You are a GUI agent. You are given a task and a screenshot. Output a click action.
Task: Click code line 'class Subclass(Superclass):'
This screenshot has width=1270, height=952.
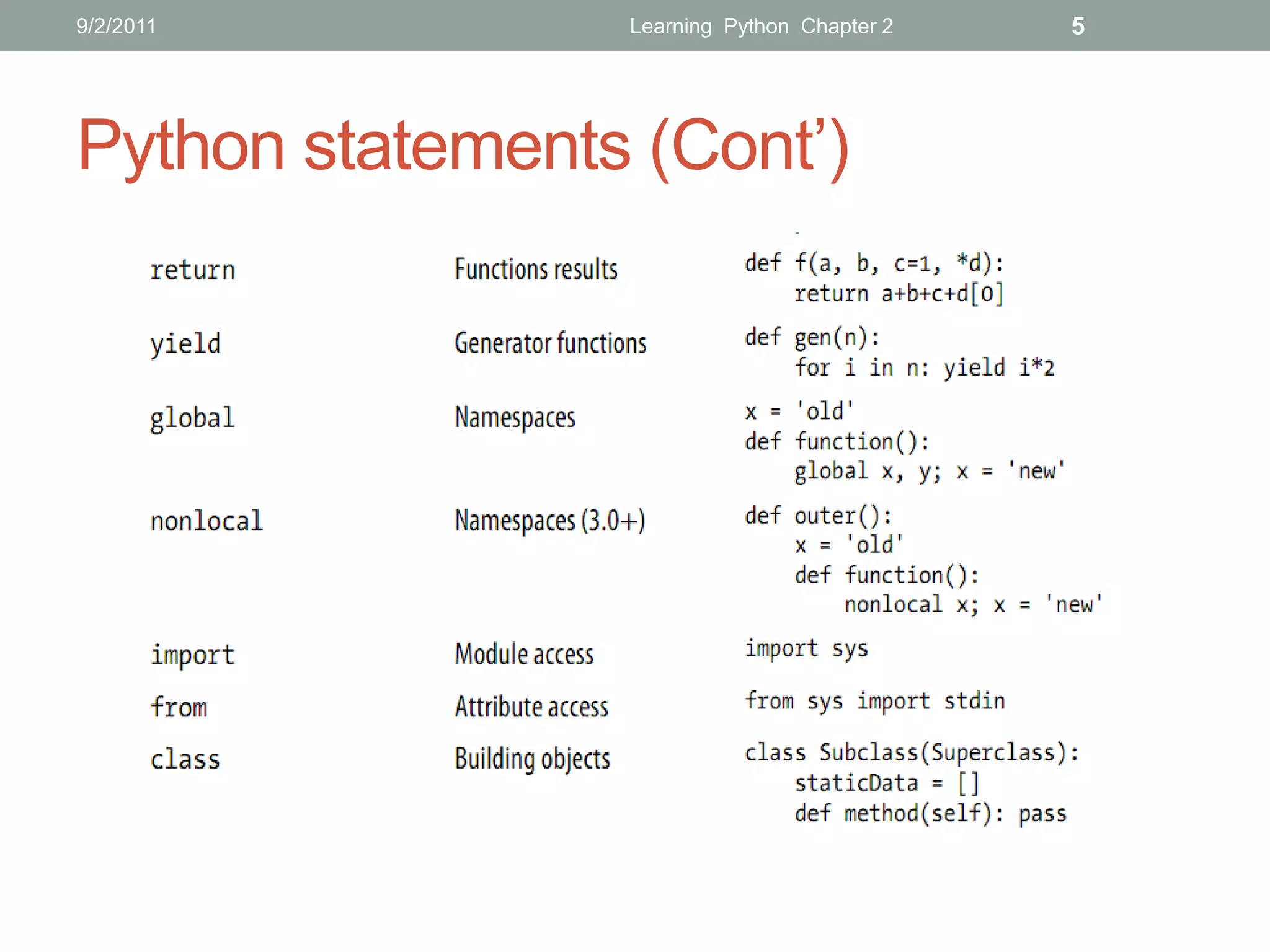tap(912, 753)
